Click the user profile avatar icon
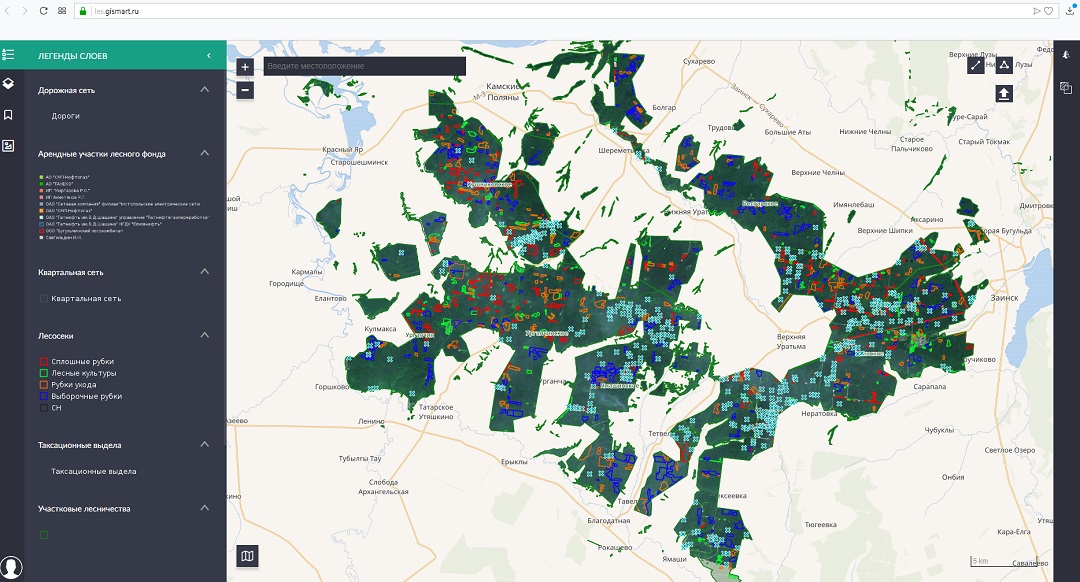This screenshot has height=582, width=1080. tap(11, 567)
